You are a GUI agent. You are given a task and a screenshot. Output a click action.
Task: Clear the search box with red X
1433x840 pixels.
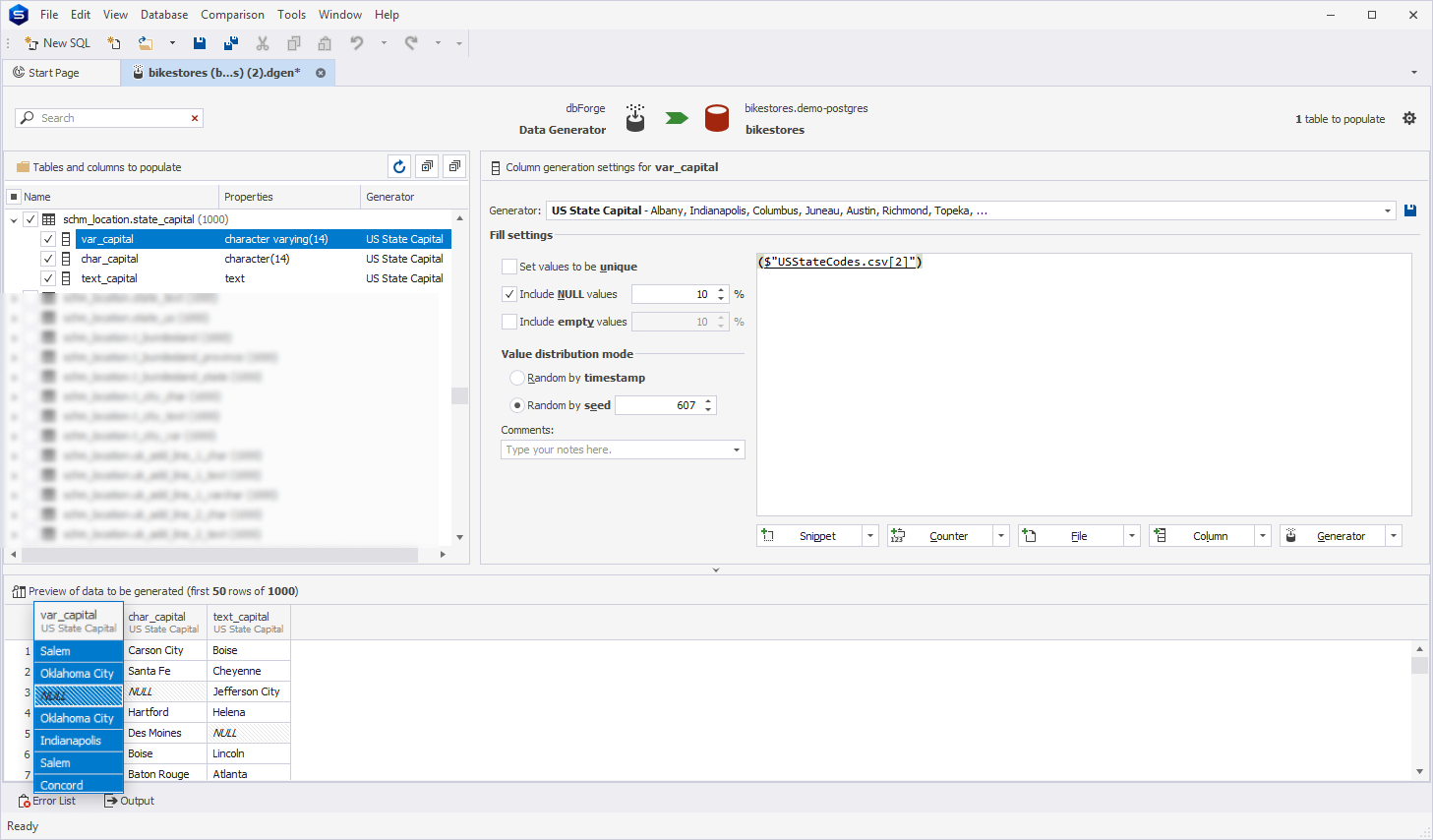click(x=195, y=118)
